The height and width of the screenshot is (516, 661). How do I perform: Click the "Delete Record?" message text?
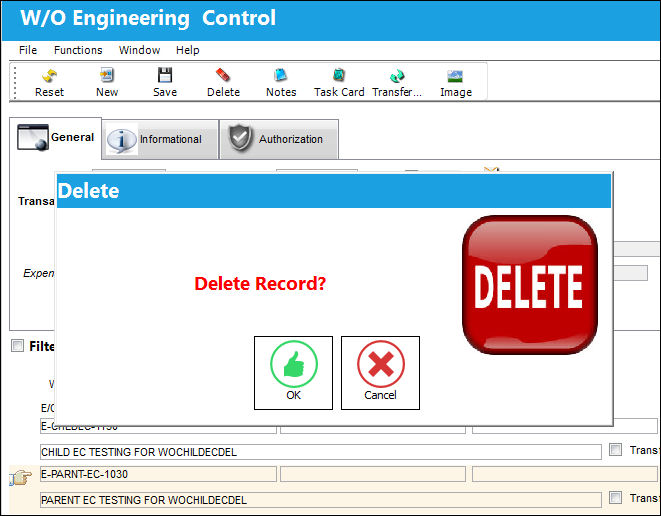pos(260,283)
